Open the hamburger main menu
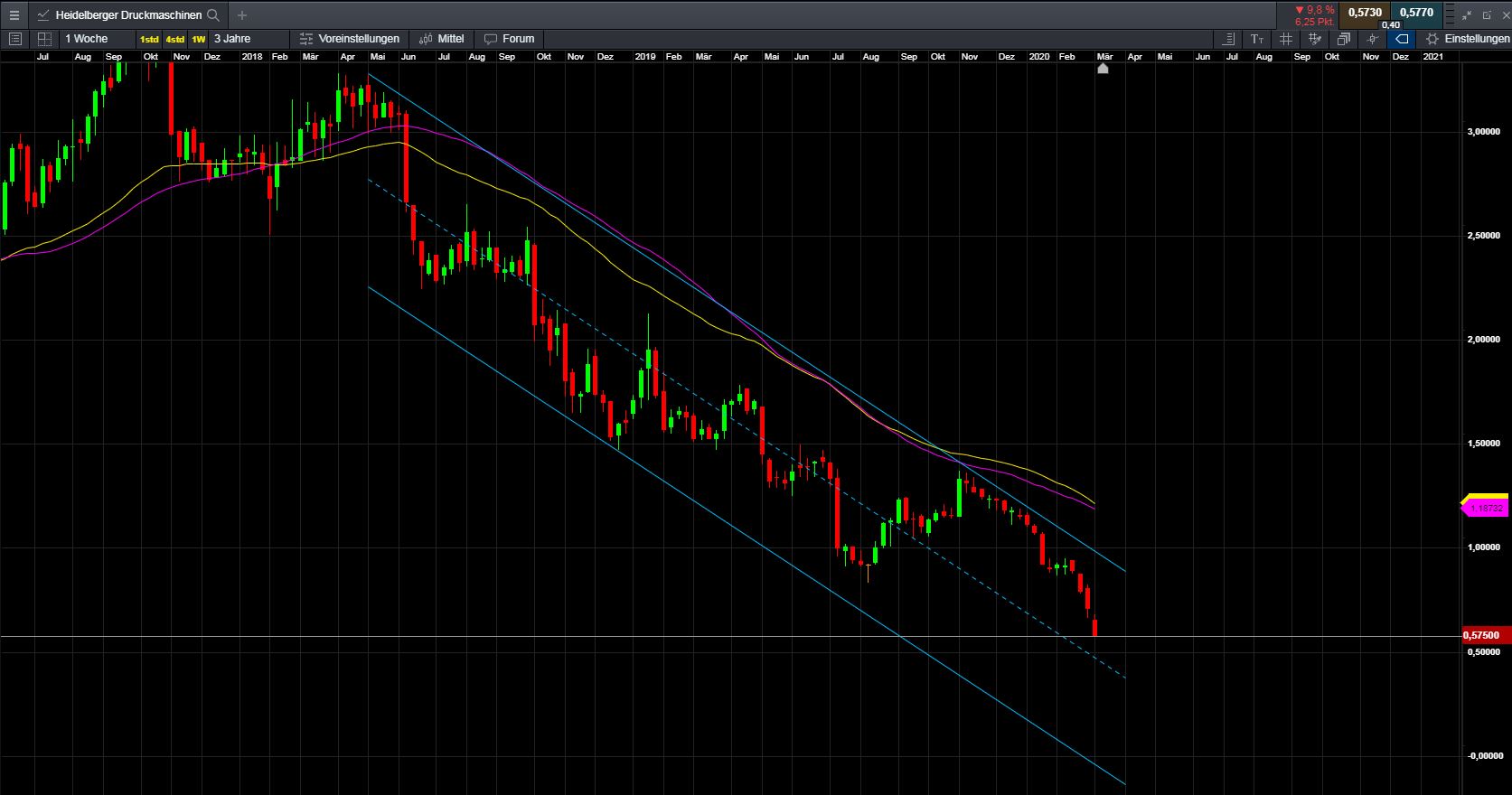This screenshot has width=1512, height=795. (x=14, y=15)
